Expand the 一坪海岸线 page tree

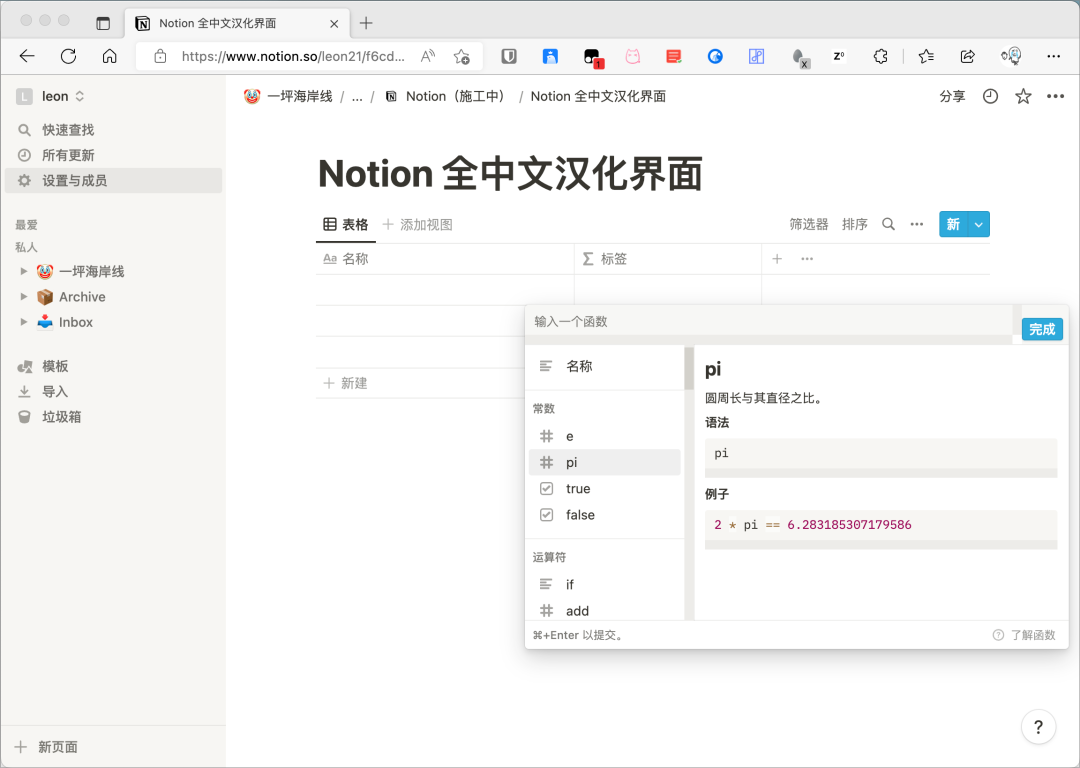pyautogui.click(x=24, y=271)
